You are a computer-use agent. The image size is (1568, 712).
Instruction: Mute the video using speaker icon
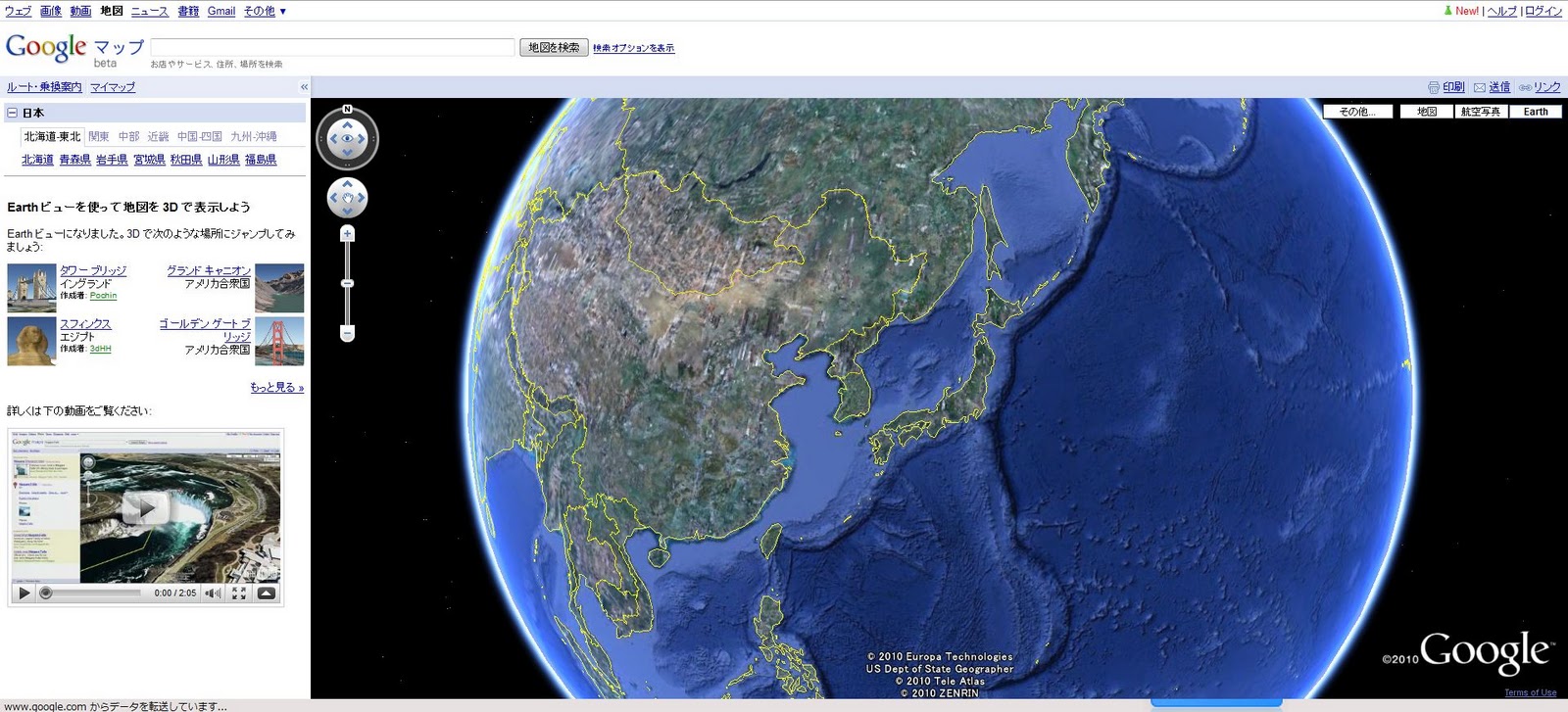tap(212, 593)
